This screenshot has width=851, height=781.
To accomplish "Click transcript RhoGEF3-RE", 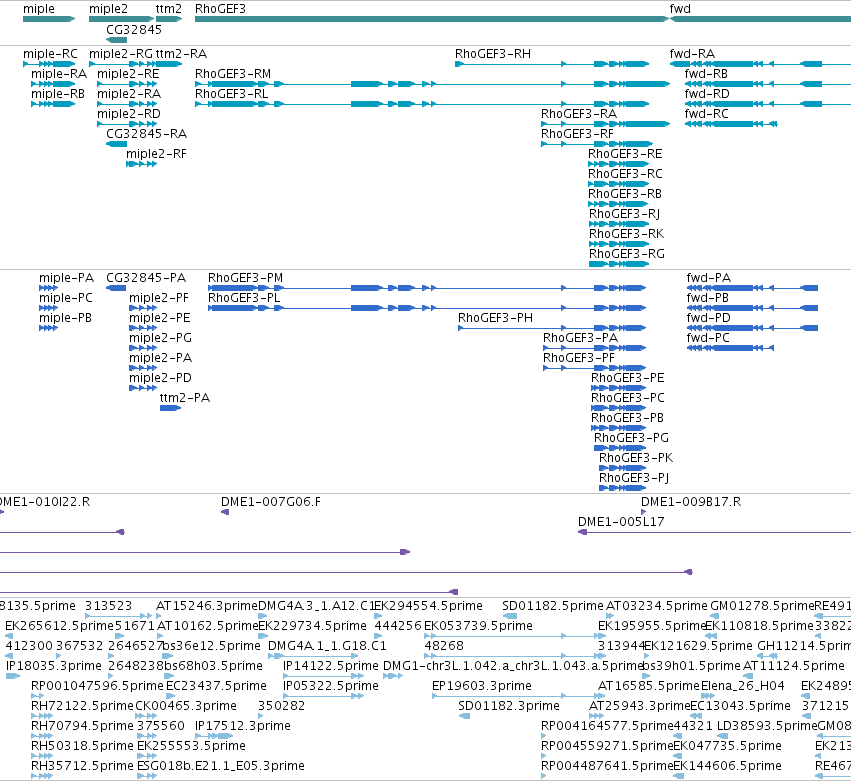I will coord(619,164).
